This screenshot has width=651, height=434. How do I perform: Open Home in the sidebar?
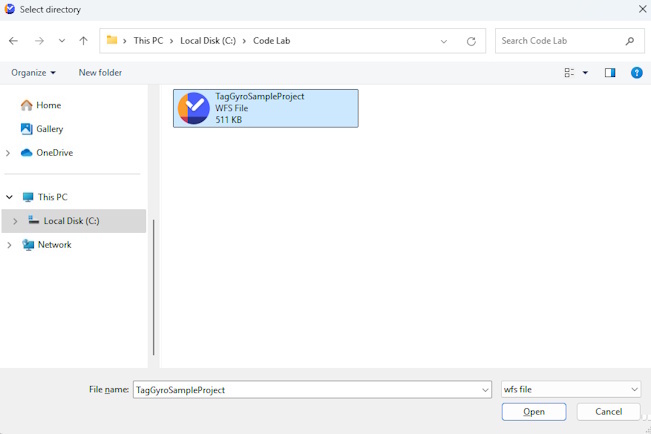coord(48,105)
